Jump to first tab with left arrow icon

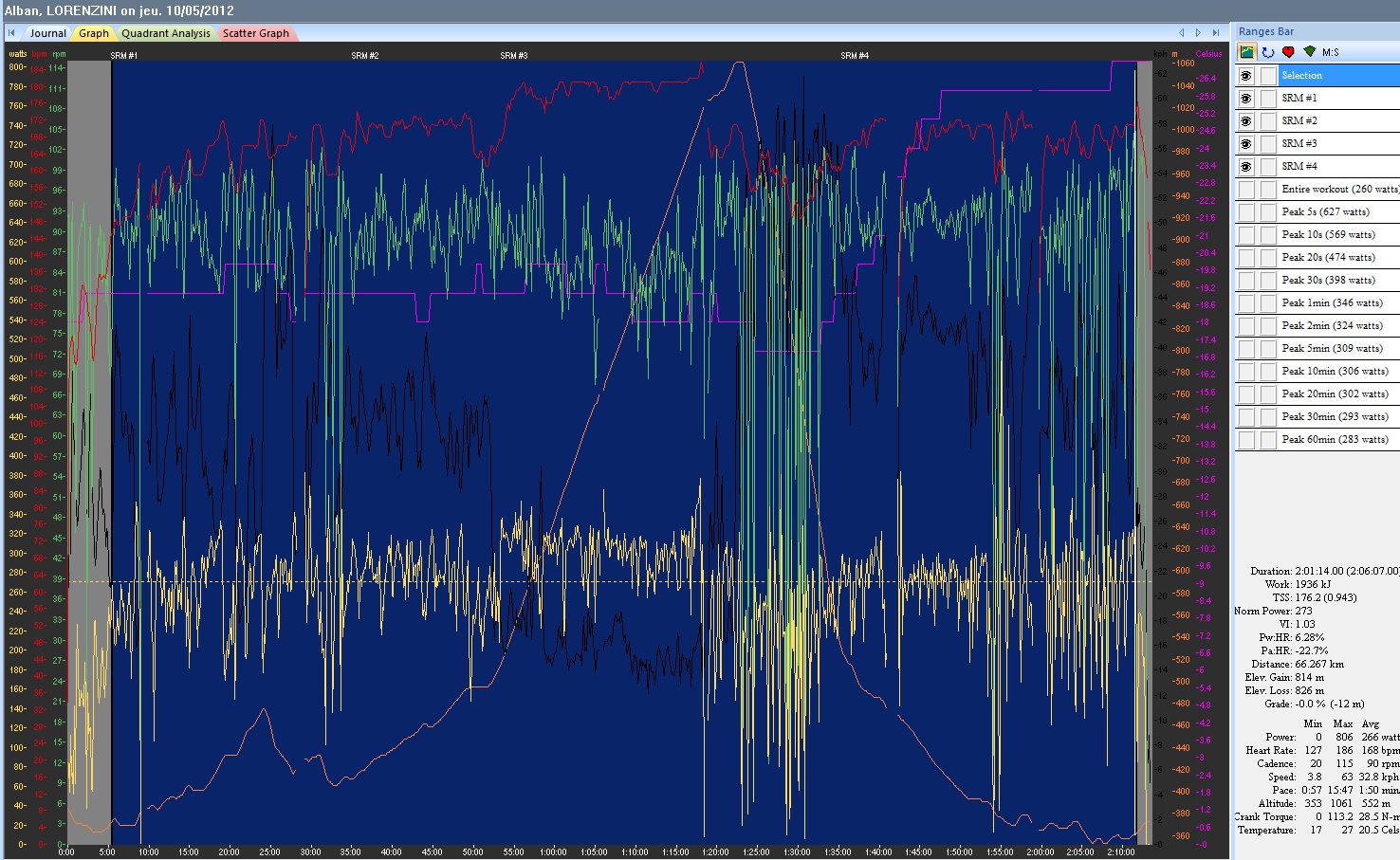pyautogui.click(x=11, y=32)
